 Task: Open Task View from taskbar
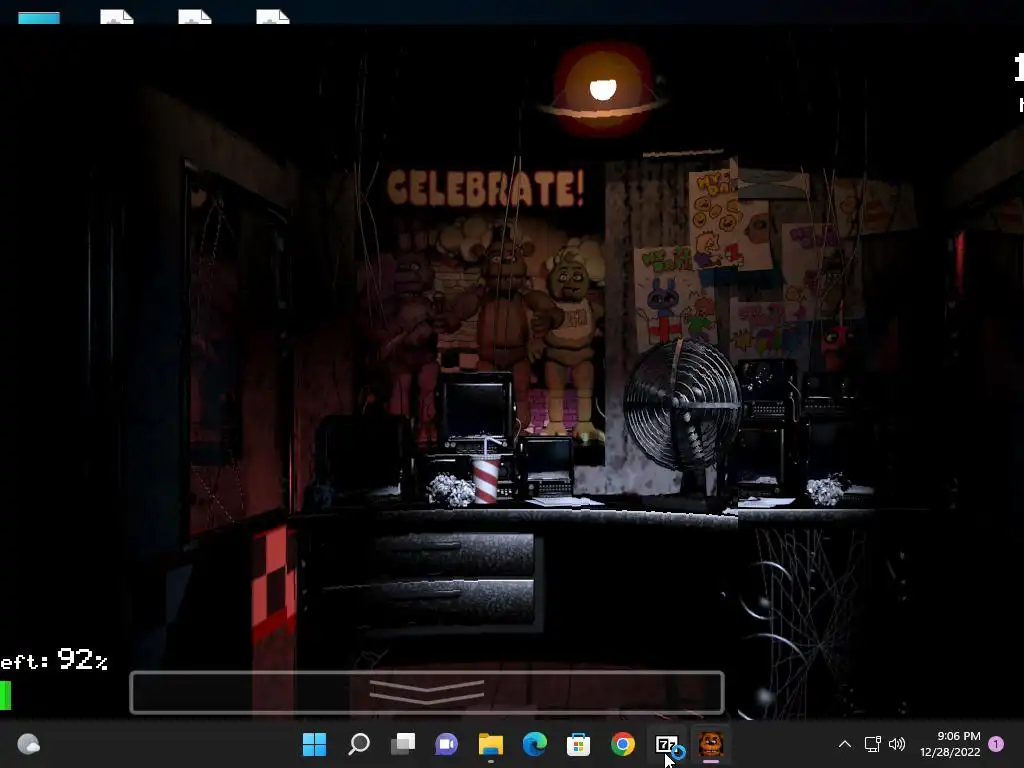coord(402,744)
